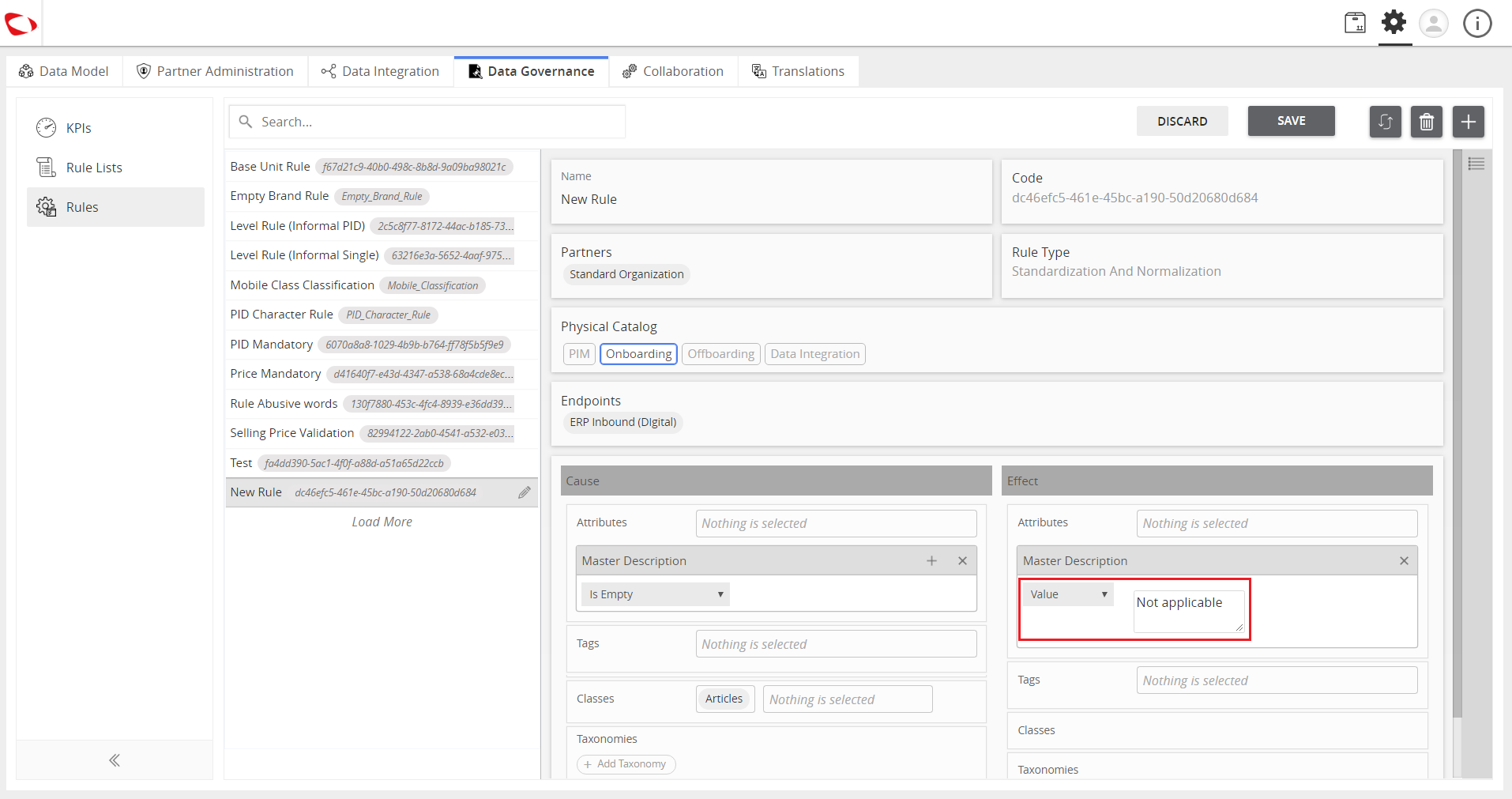This screenshot has width=1512, height=799.
Task: Click Add Taxonomy button
Action: tap(626, 763)
